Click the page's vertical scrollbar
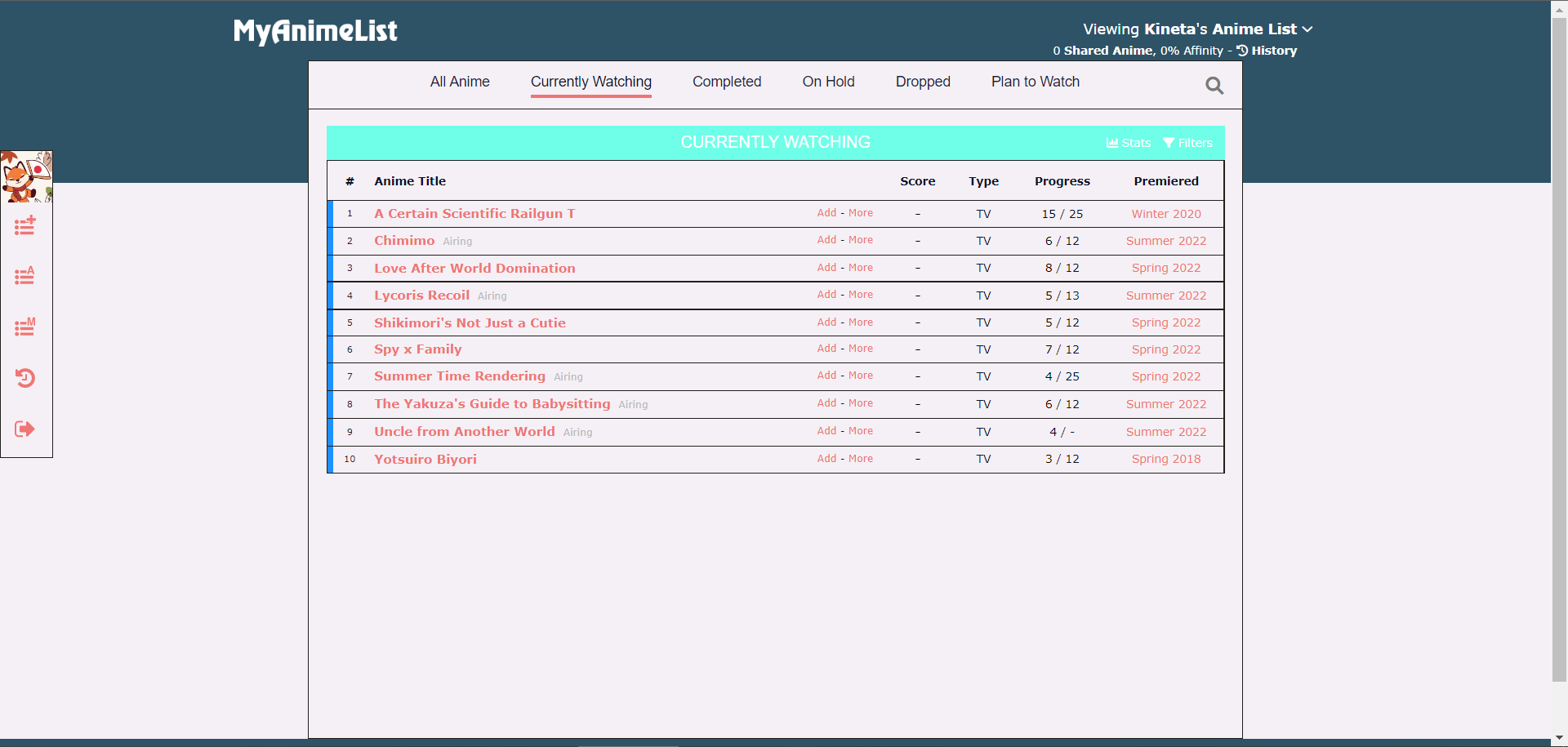The image size is (1568, 747). (x=1559, y=349)
